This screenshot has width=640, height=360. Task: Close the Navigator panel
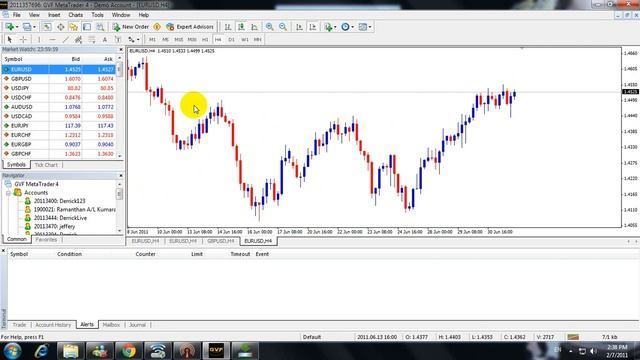(121, 176)
